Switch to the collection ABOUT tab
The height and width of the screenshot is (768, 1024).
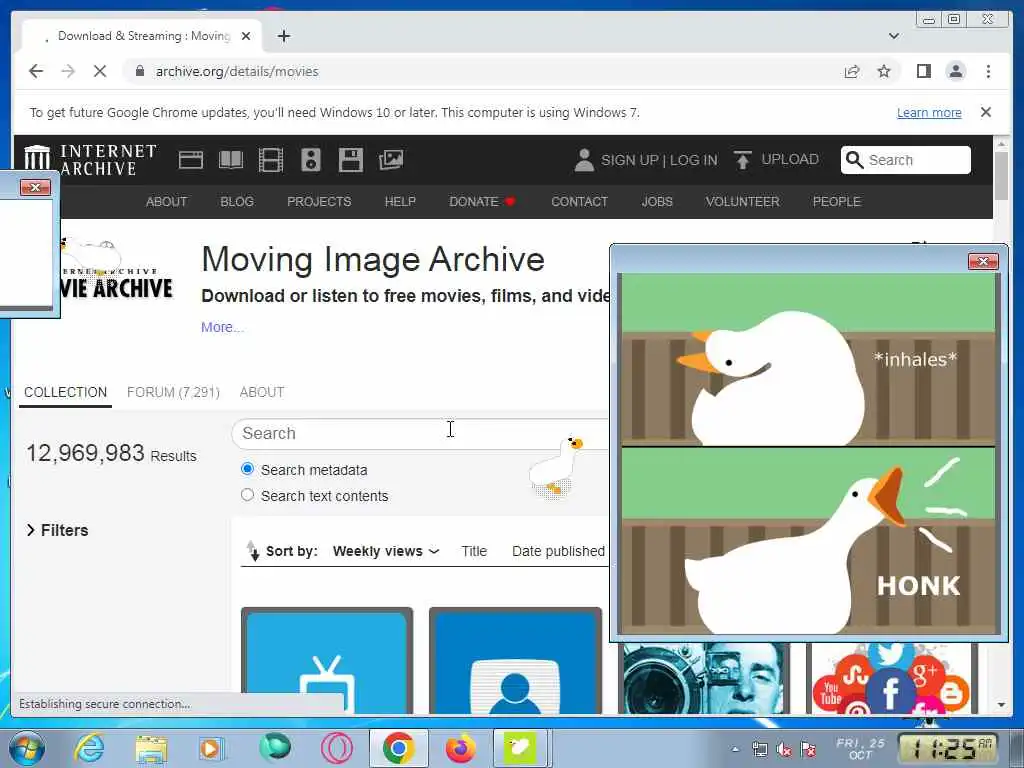(262, 392)
